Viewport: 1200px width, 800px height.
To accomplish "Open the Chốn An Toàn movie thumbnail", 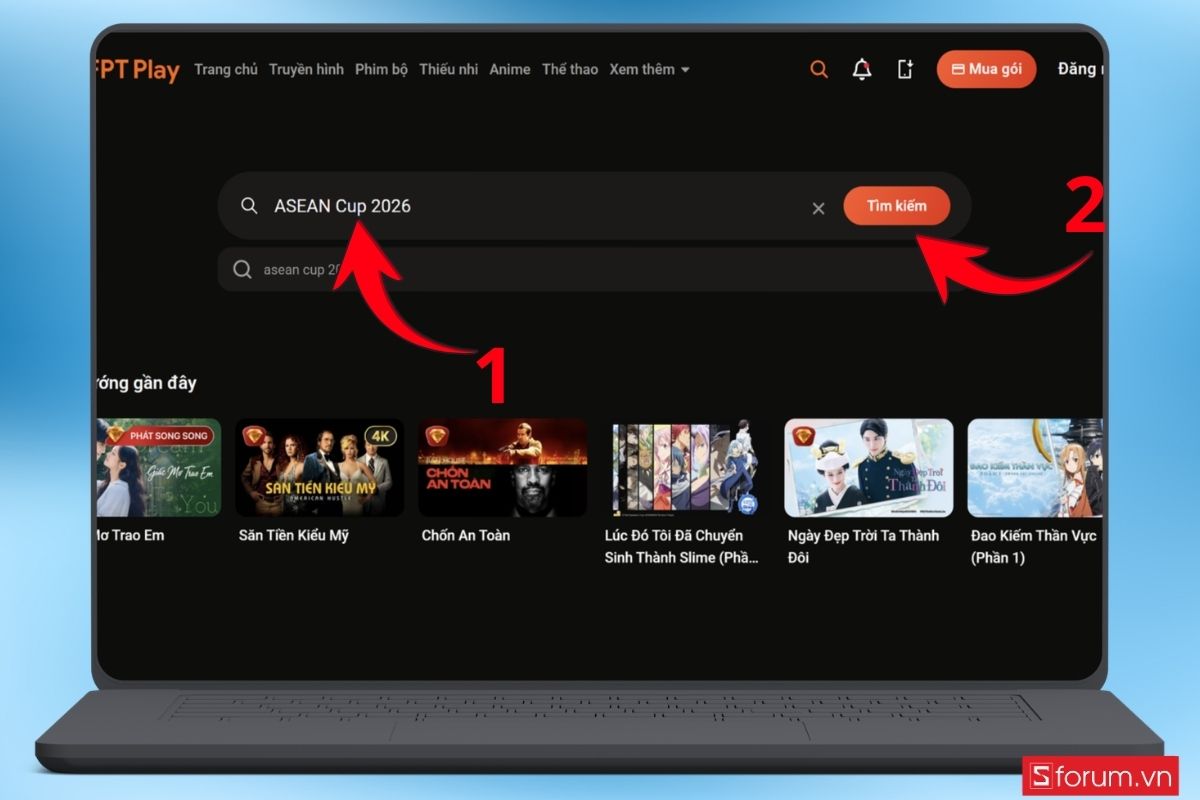I will (503, 468).
